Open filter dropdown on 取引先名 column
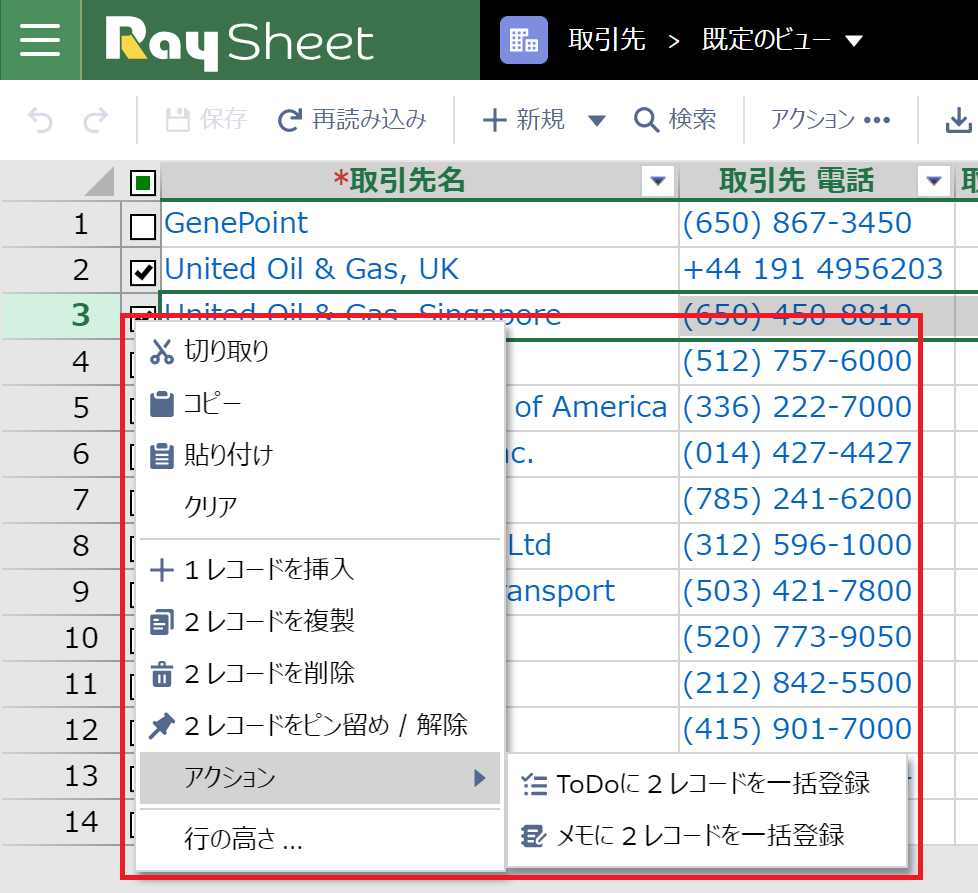The image size is (978, 893). tap(658, 181)
